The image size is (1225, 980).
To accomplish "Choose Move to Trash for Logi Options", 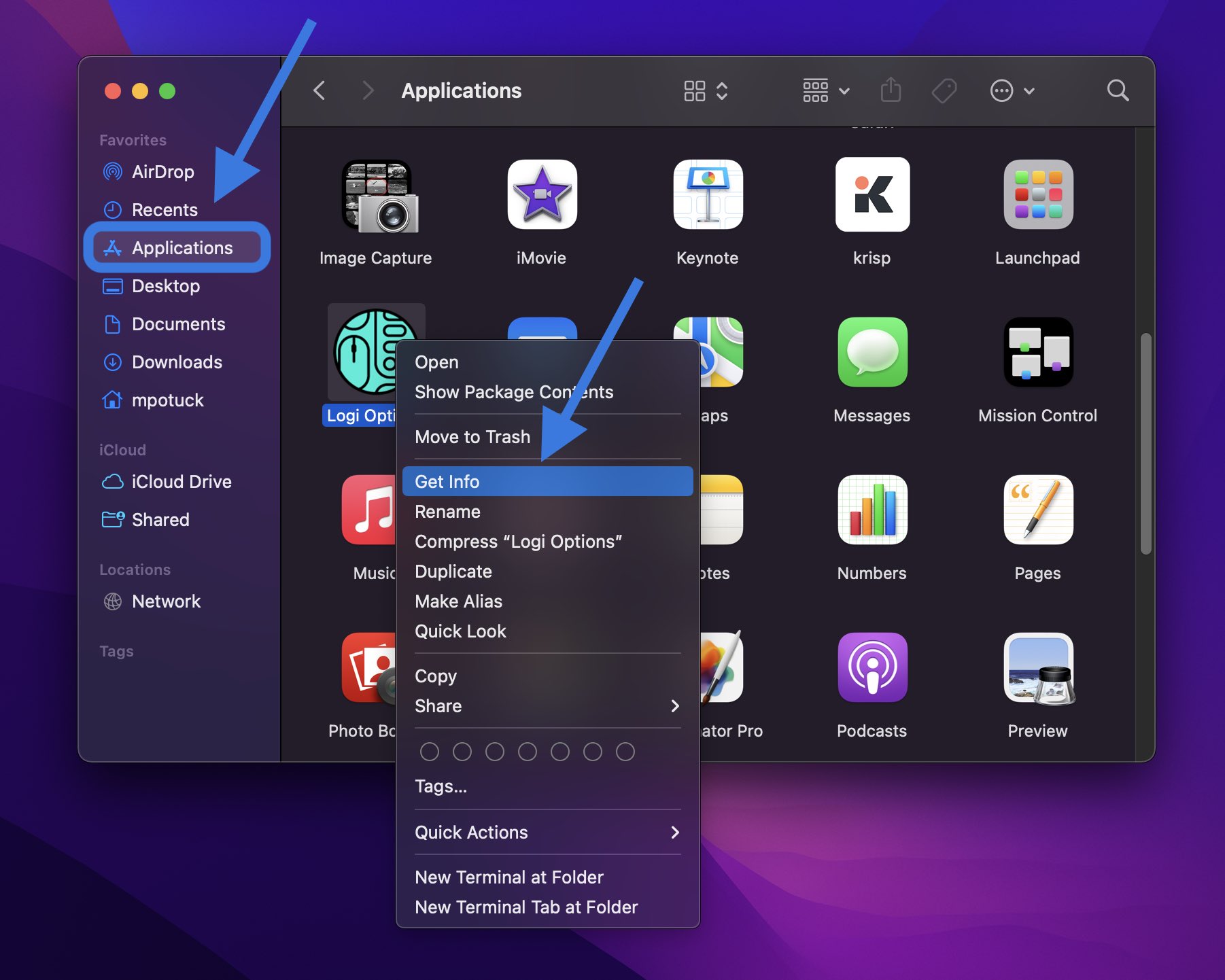I will pos(472,437).
